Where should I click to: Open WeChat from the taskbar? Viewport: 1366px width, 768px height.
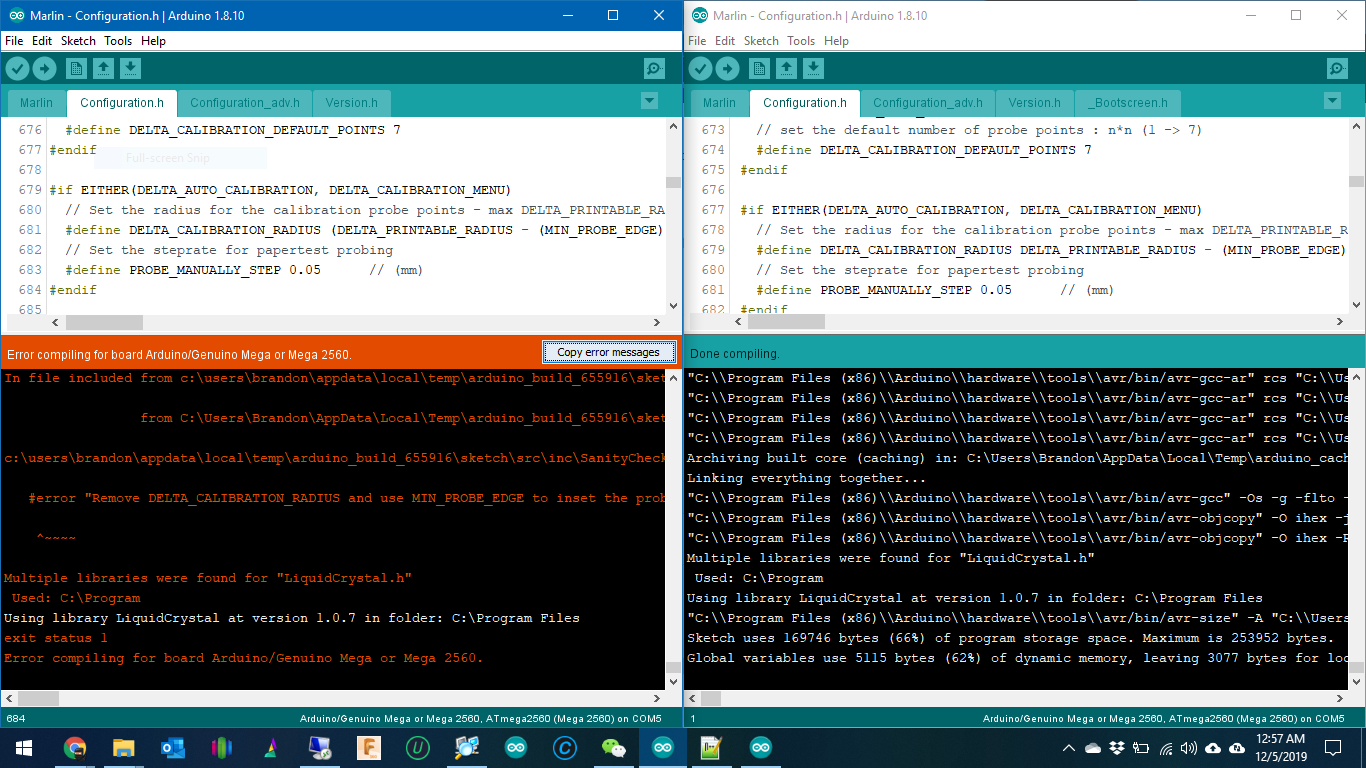point(614,748)
